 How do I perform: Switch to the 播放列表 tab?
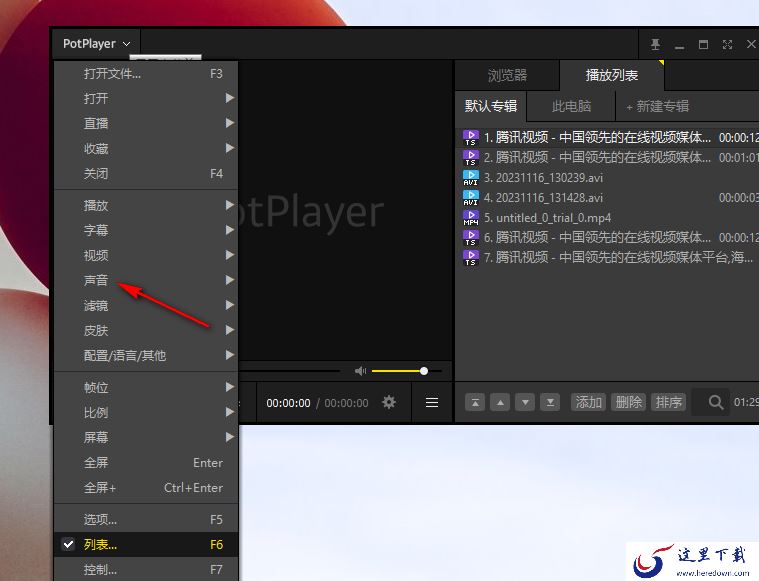(x=612, y=75)
